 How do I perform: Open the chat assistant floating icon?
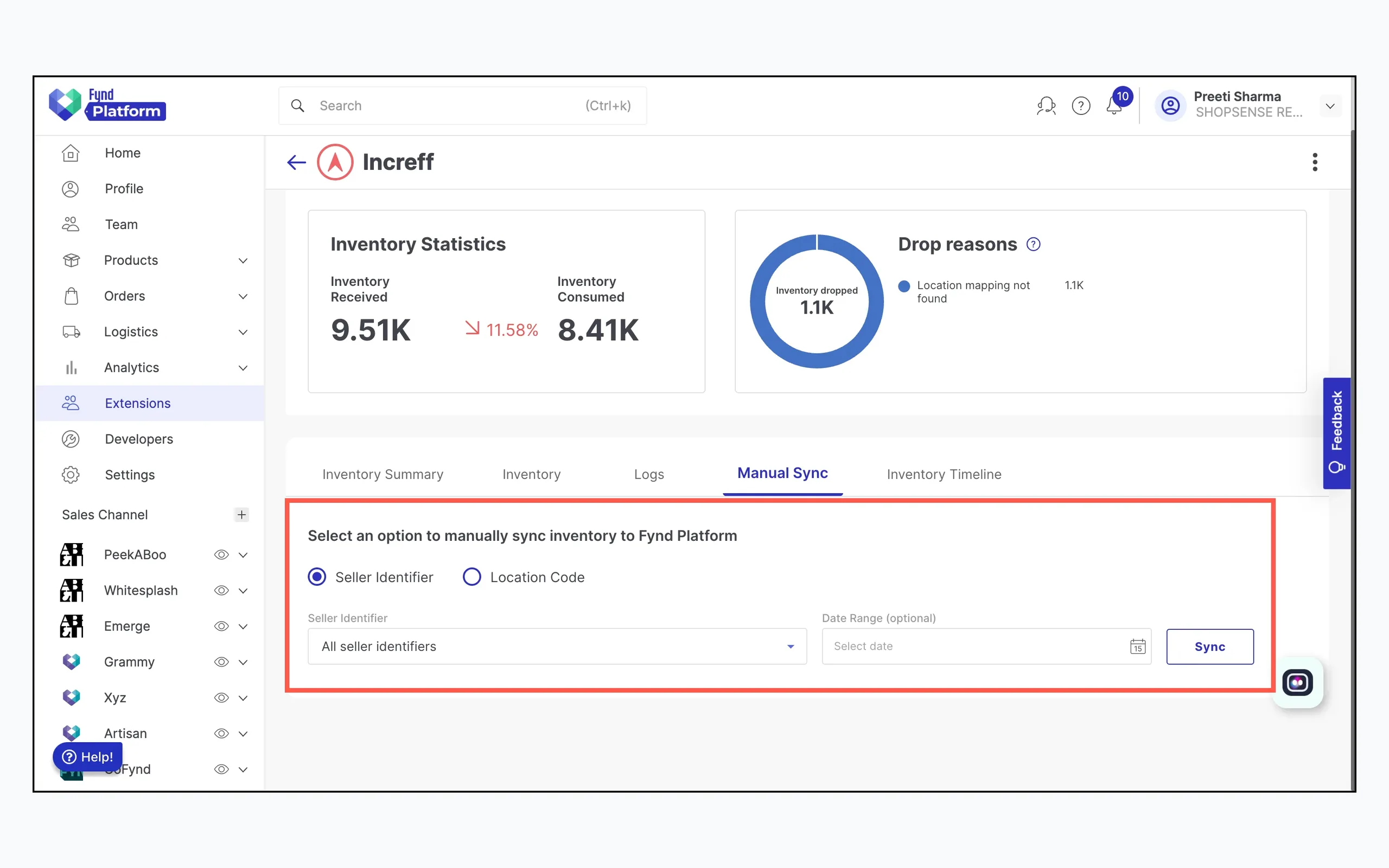(1297, 682)
